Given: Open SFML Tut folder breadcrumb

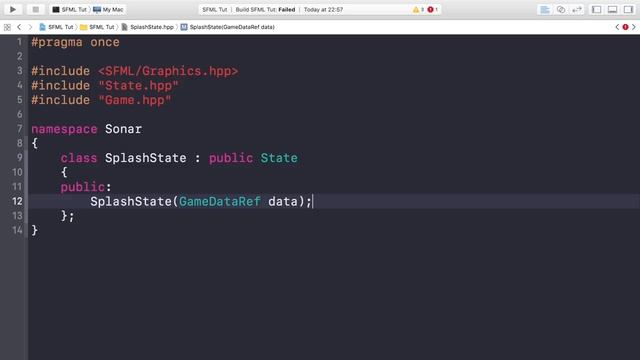Looking at the screenshot, I should point(97,27).
